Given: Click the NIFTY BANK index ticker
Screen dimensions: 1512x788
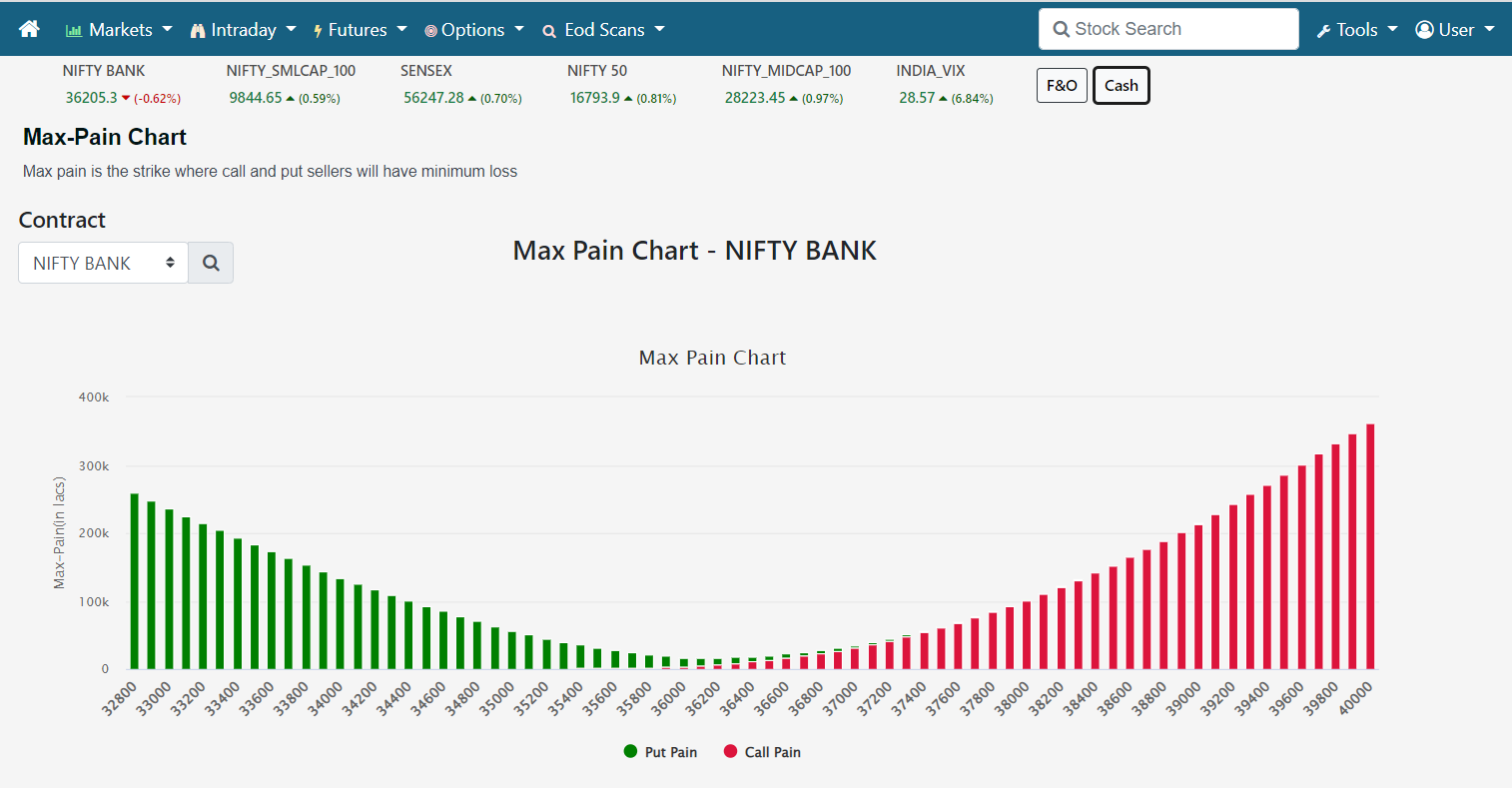Looking at the screenshot, I should pos(104,71).
